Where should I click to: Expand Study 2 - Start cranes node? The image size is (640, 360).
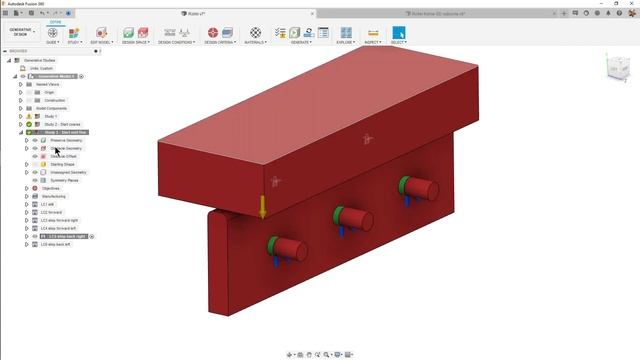pyautogui.click(x=21, y=124)
